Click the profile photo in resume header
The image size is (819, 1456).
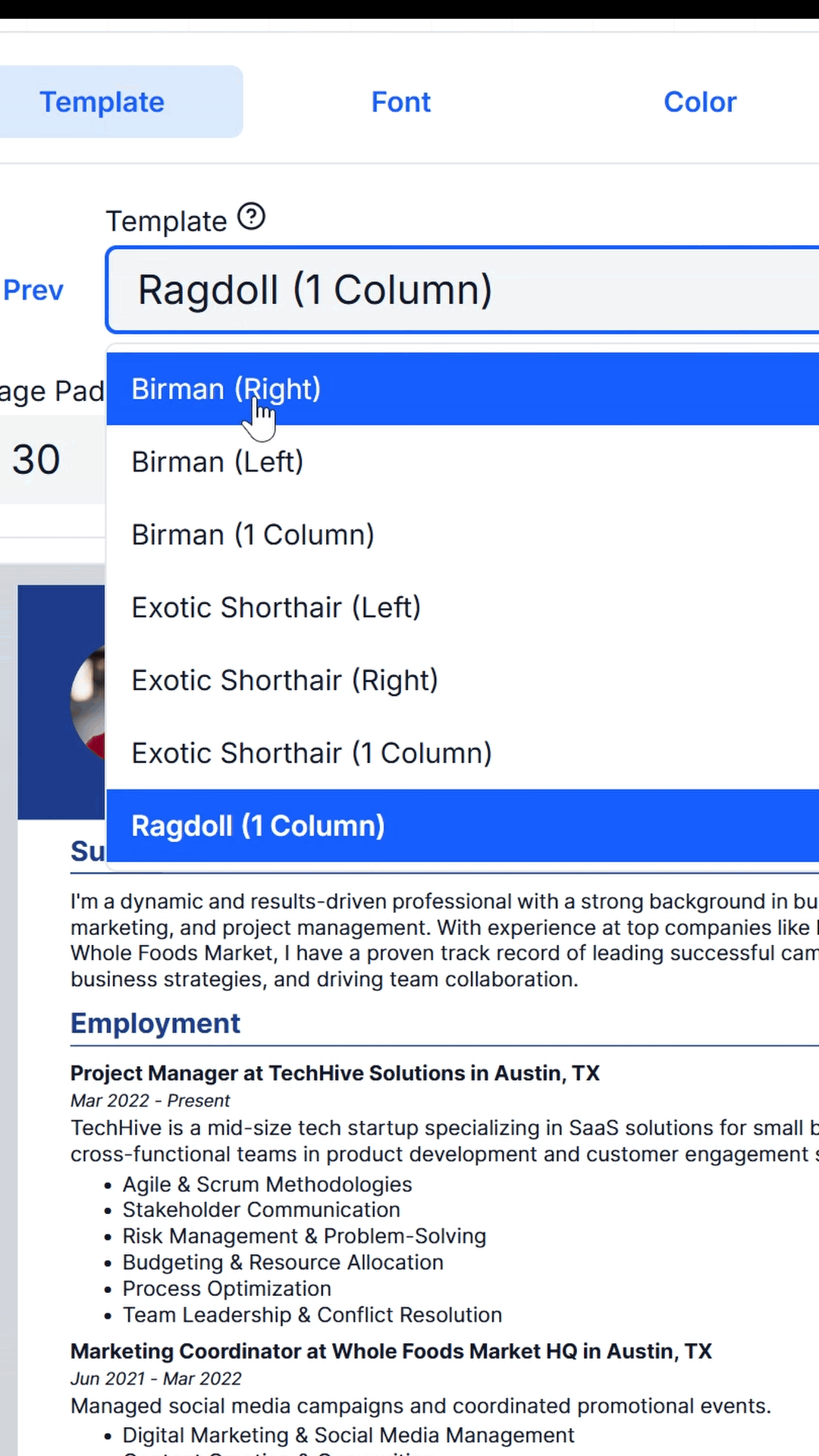(88, 702)
